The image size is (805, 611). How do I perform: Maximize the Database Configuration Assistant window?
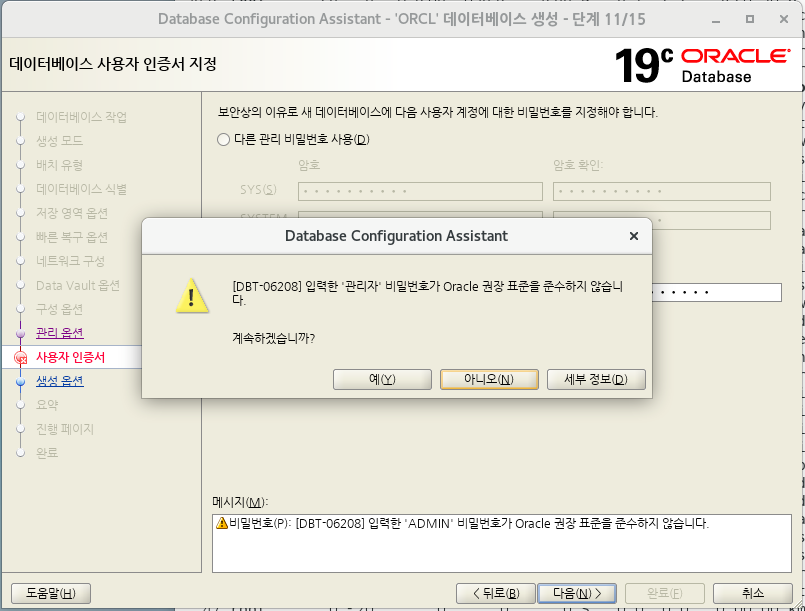[750, 19]
